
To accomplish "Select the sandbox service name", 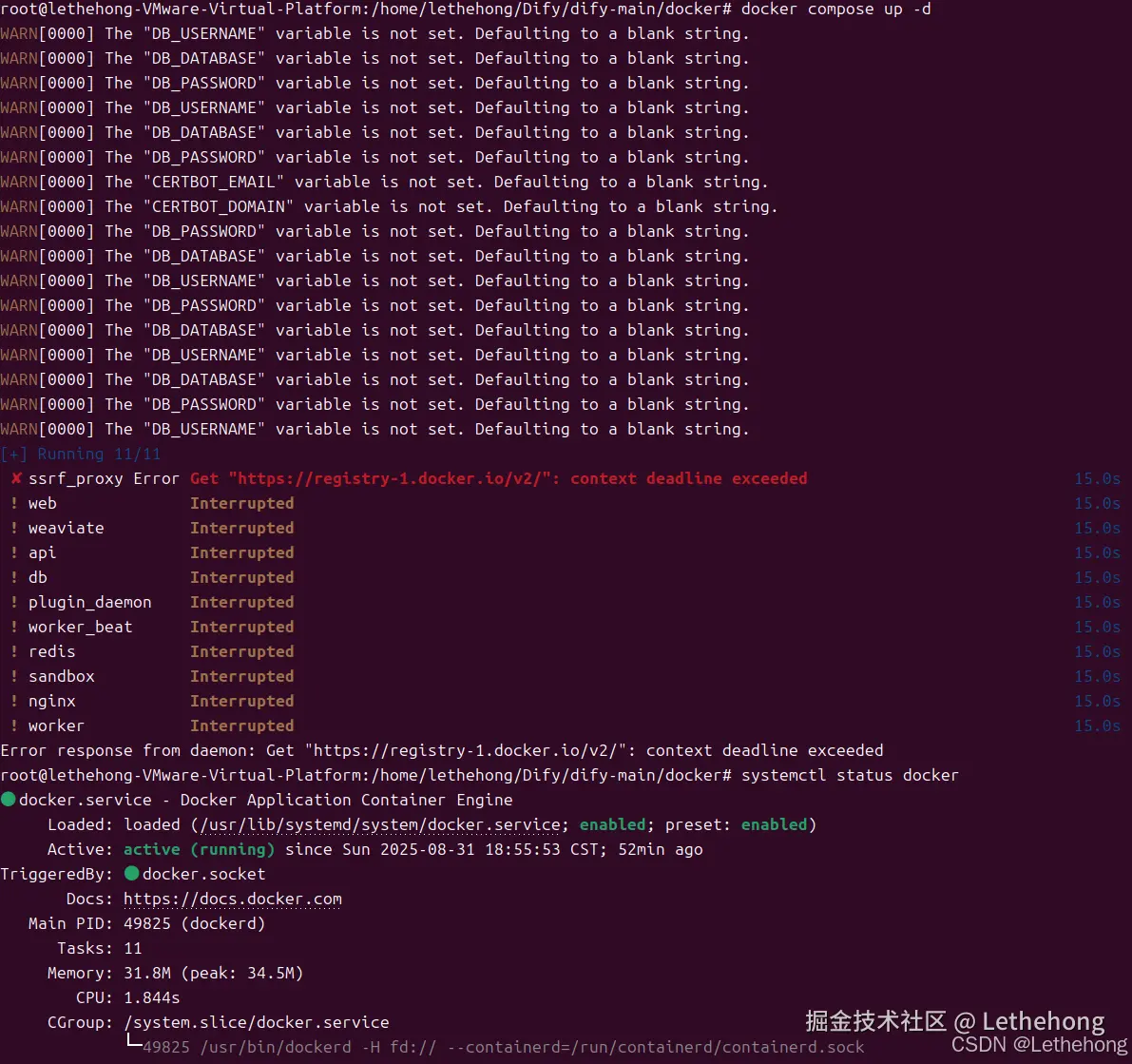I will click(62, 676).
